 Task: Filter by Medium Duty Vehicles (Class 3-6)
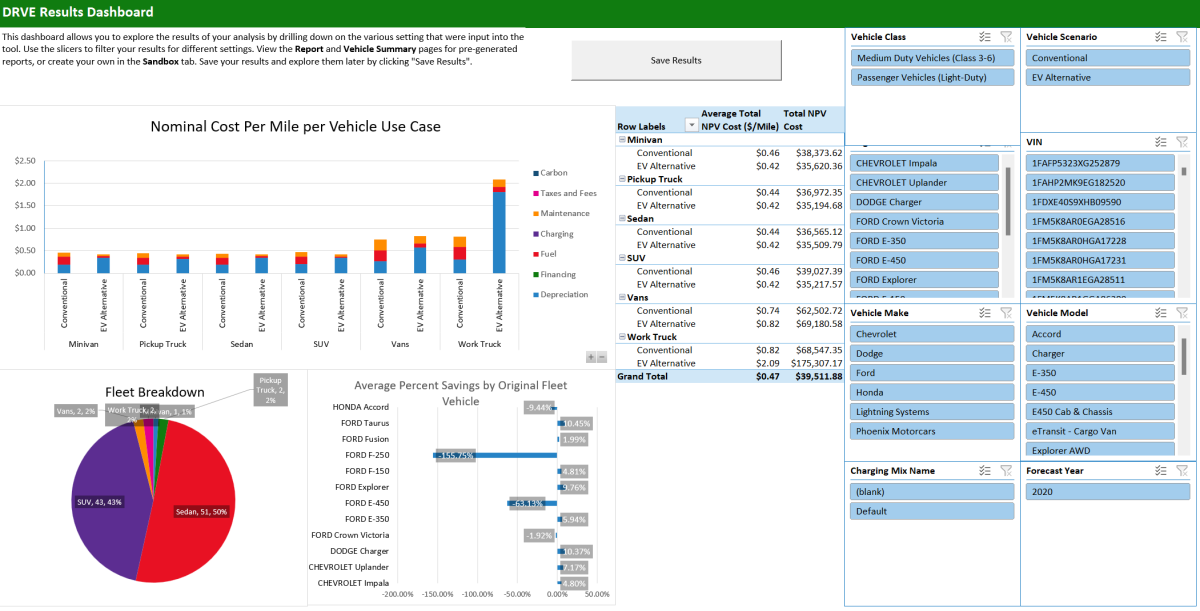coord(933,58)
